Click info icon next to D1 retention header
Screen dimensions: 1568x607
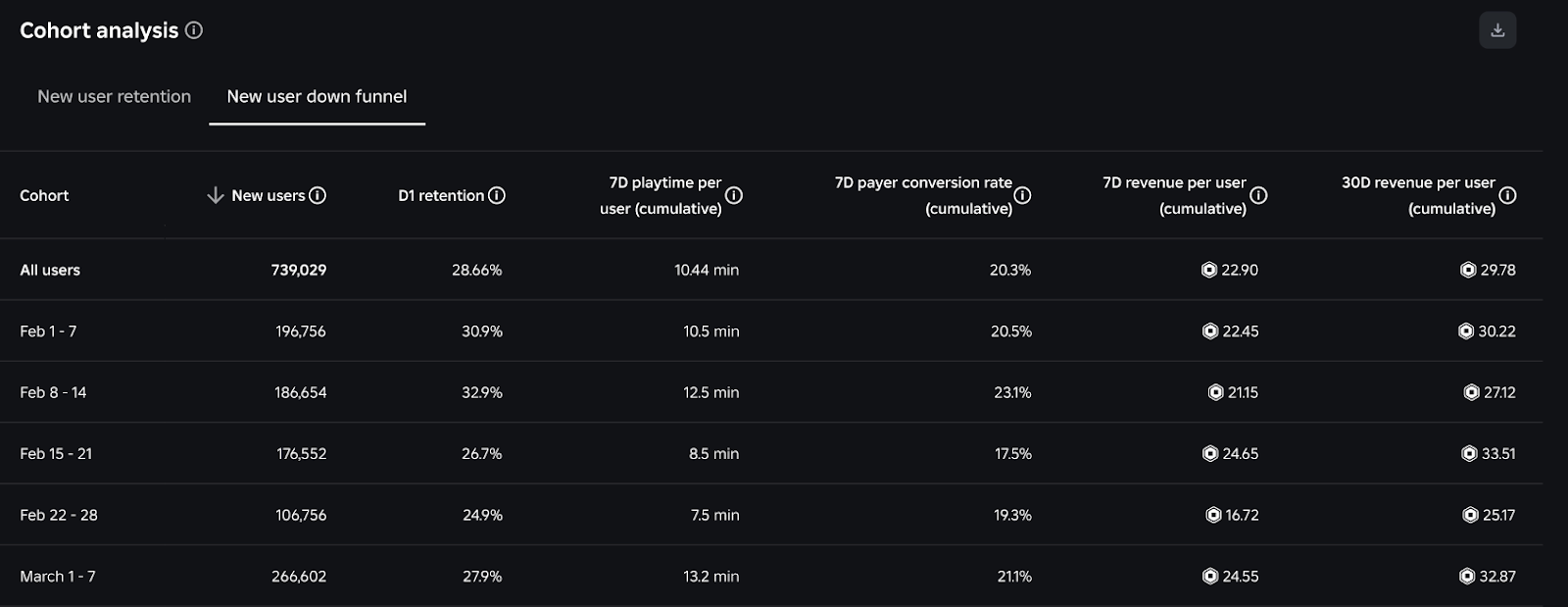point(497,195)
